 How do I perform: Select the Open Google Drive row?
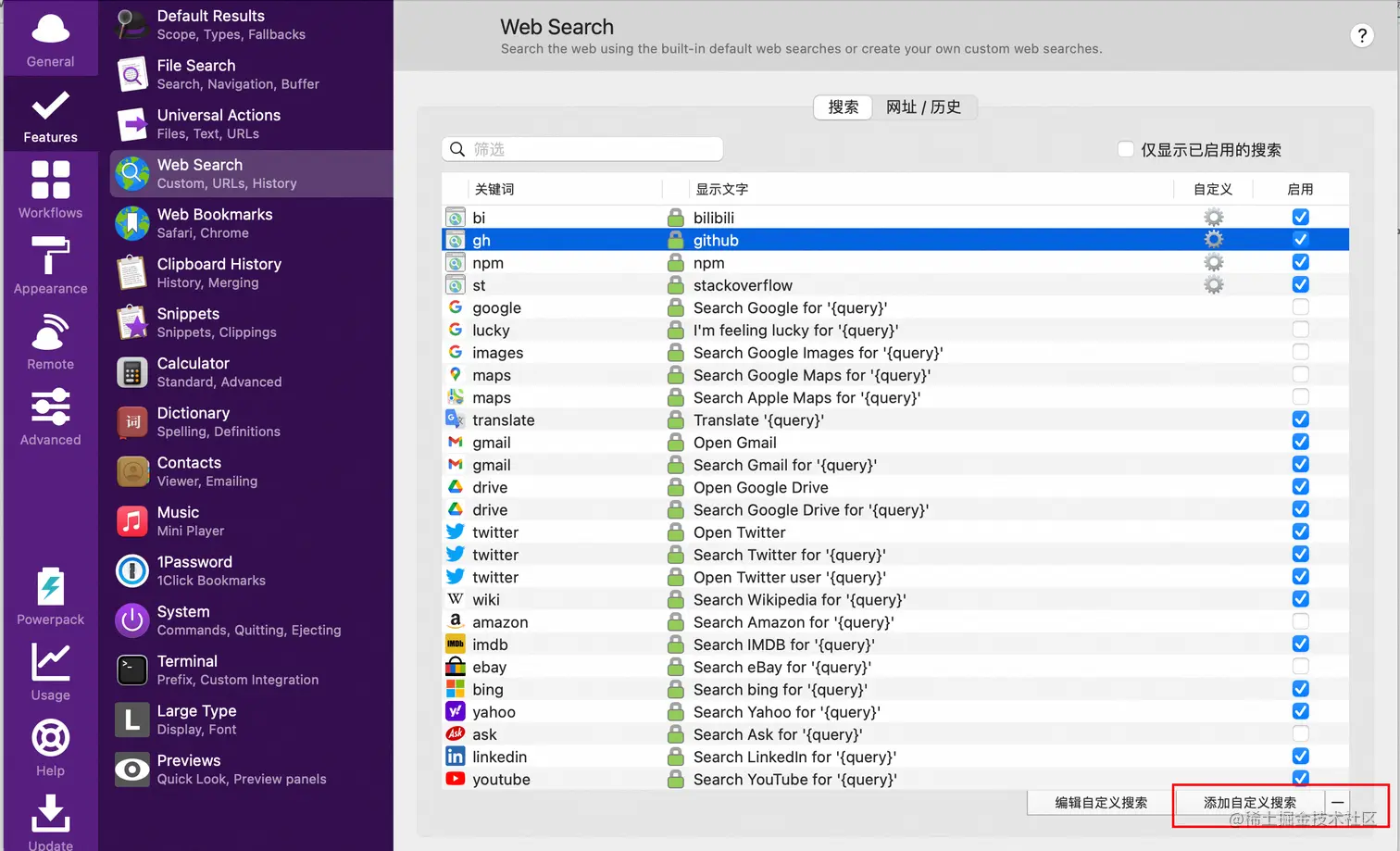pos(895,487)
